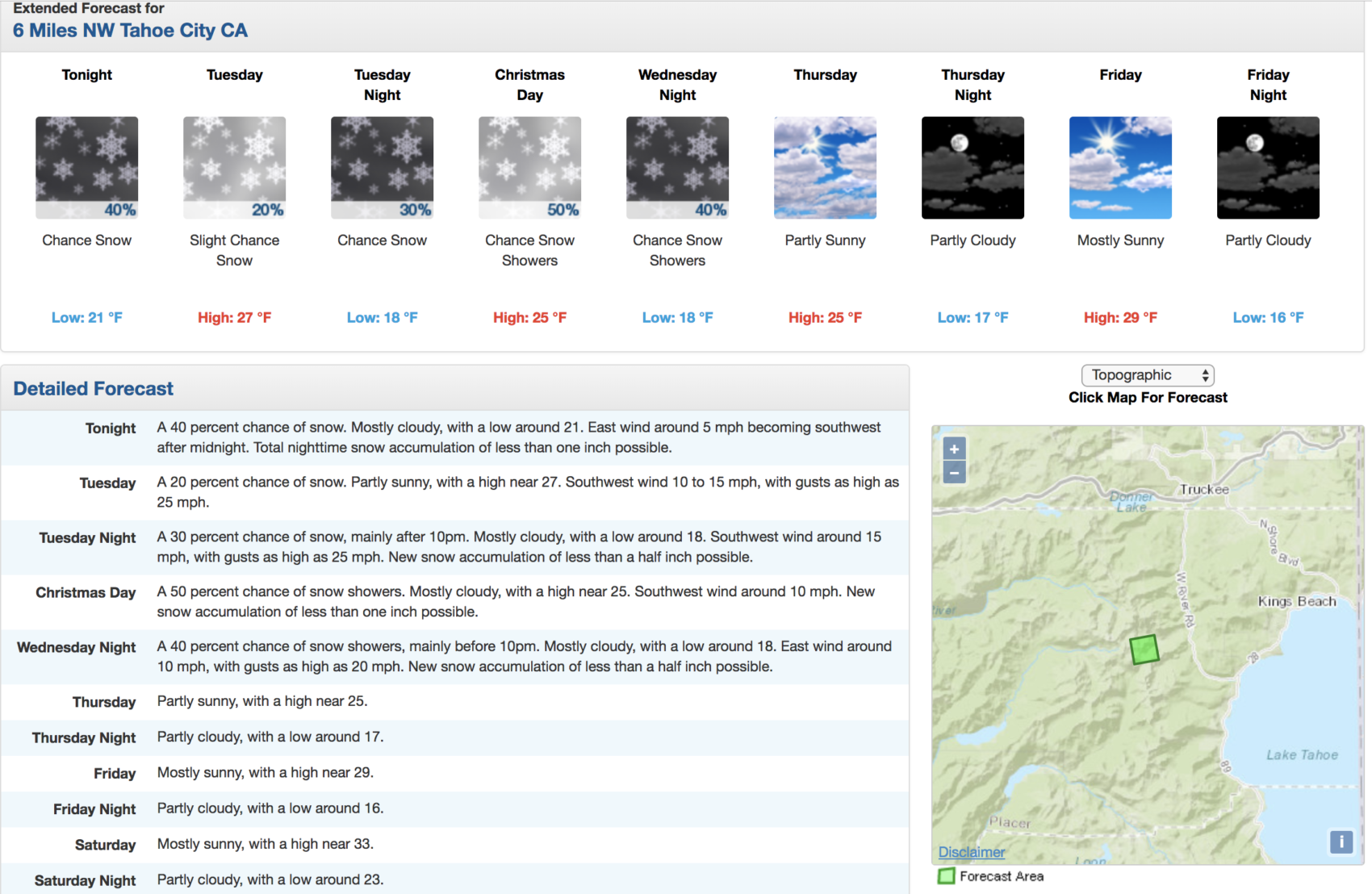Click 'Partly cloudy, with a low around 23.' text

click(x=270, y=879)
